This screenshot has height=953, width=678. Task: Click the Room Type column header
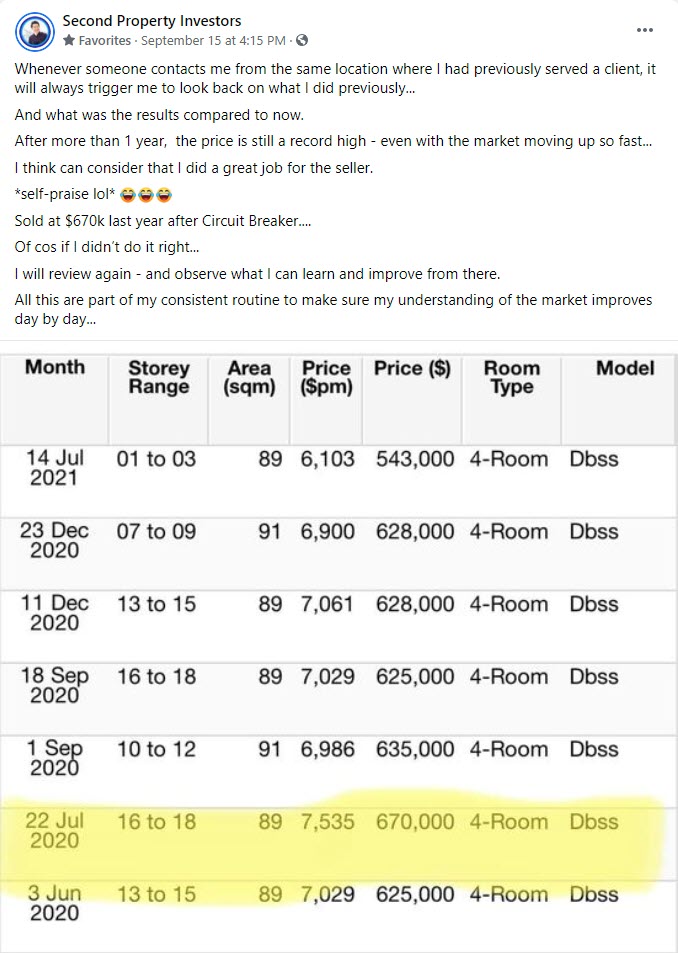[x=511, y=377]
